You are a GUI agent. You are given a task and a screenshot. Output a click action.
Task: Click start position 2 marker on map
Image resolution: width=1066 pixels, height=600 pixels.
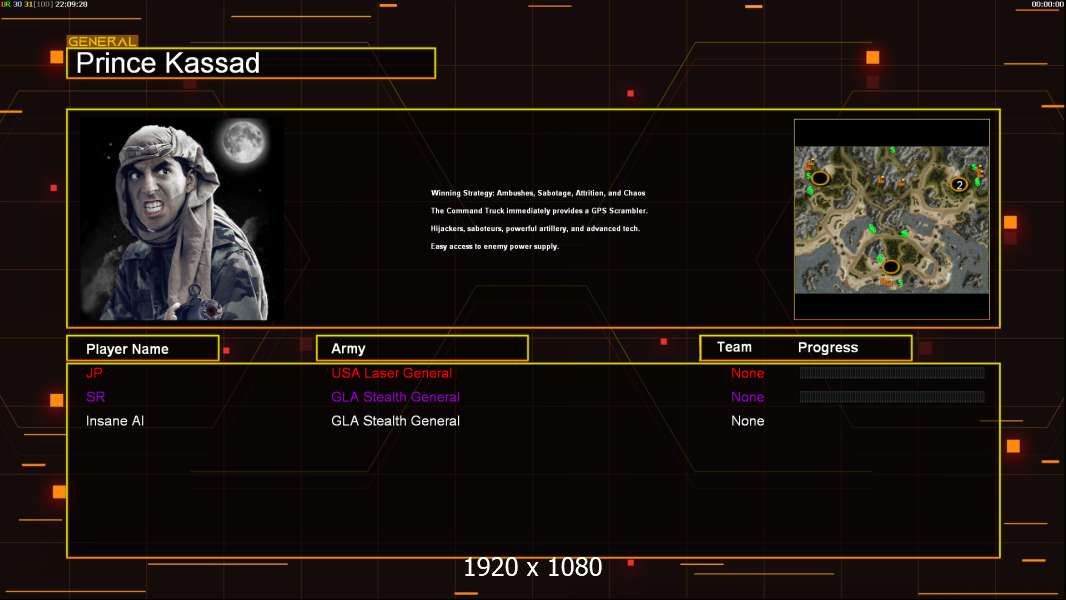pyautogui.click(x=959, y=184)
